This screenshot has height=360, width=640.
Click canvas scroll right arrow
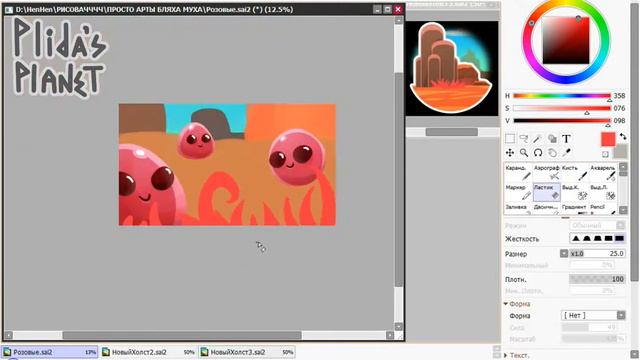(x=390, y=335)
